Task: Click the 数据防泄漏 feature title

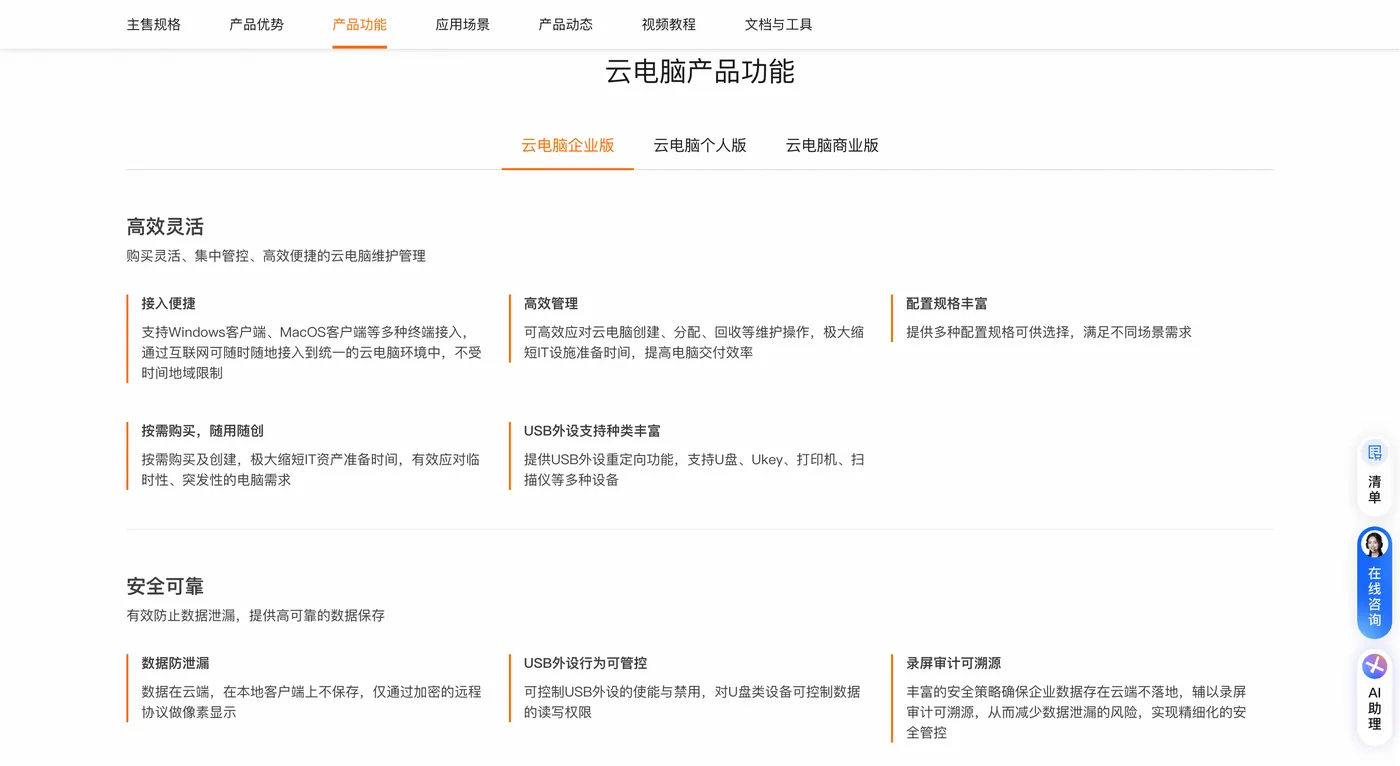Action: 176,663
